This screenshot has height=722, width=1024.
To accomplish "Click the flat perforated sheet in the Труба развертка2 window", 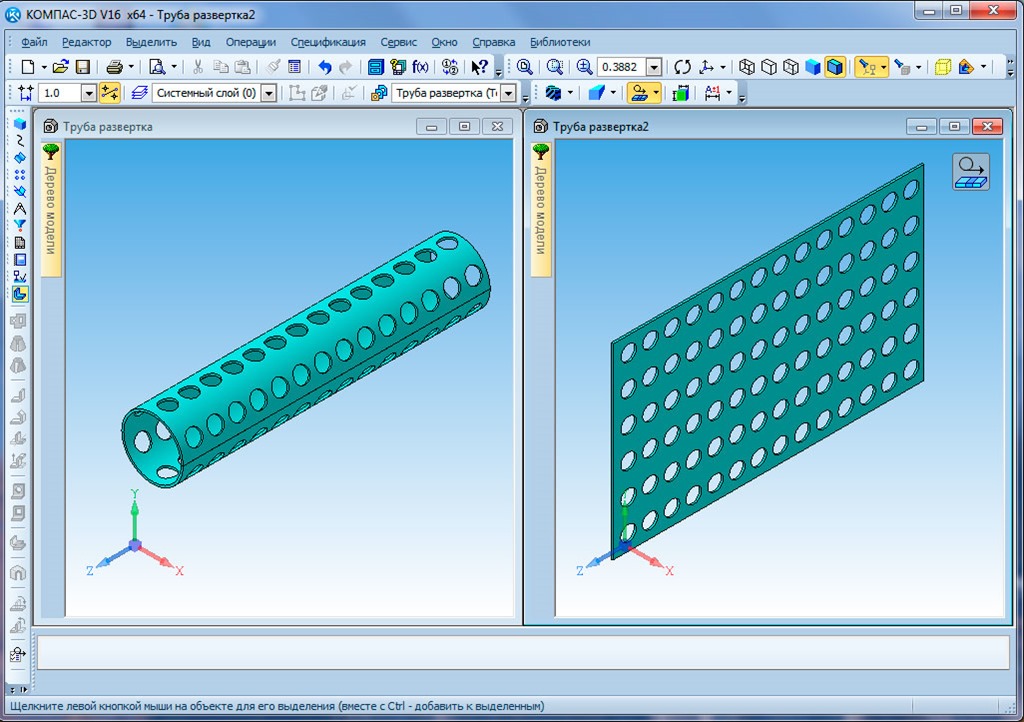I will point(767,362).
